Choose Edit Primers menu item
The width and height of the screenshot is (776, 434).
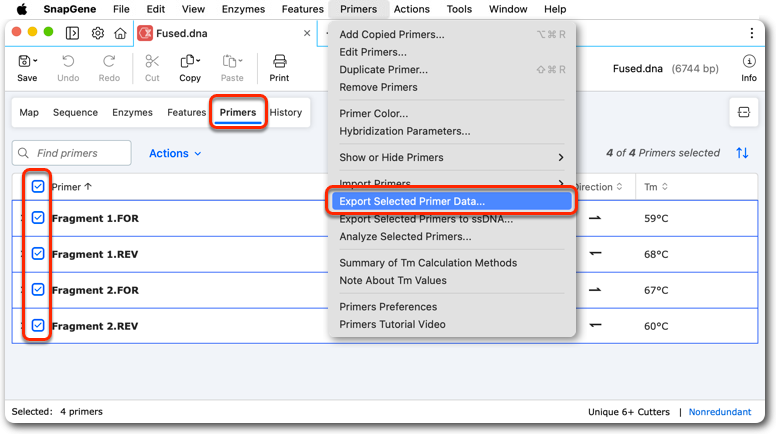tap(452, 52)
